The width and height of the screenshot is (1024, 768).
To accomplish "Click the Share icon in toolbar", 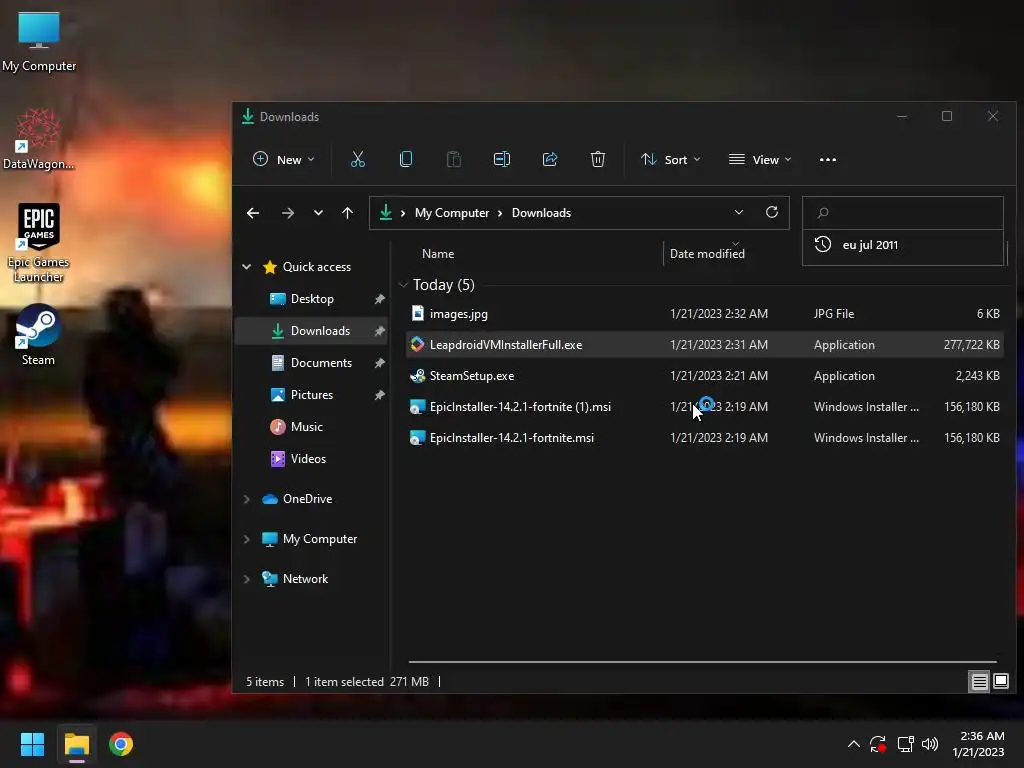I will click(x=550, y=159).
